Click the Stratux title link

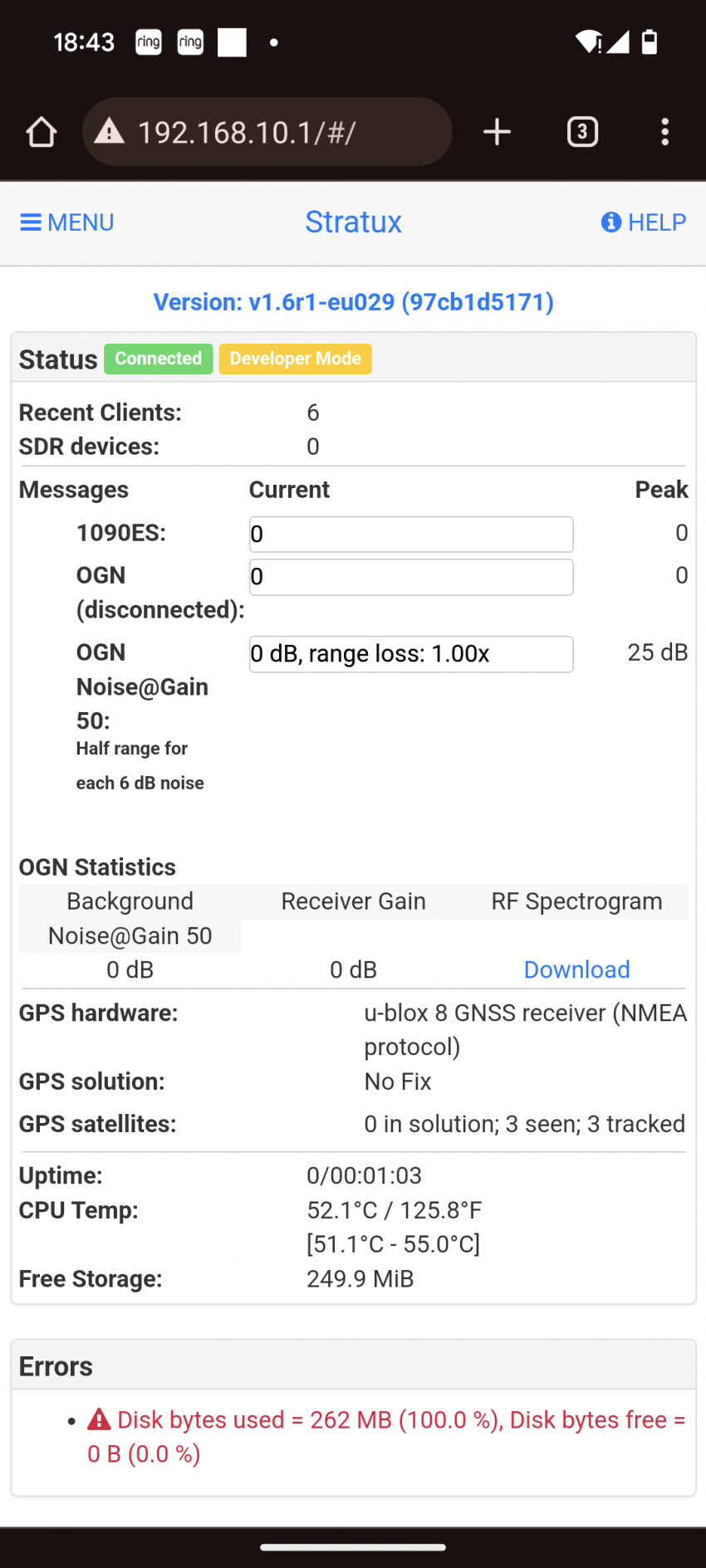[x=354, y=222]
